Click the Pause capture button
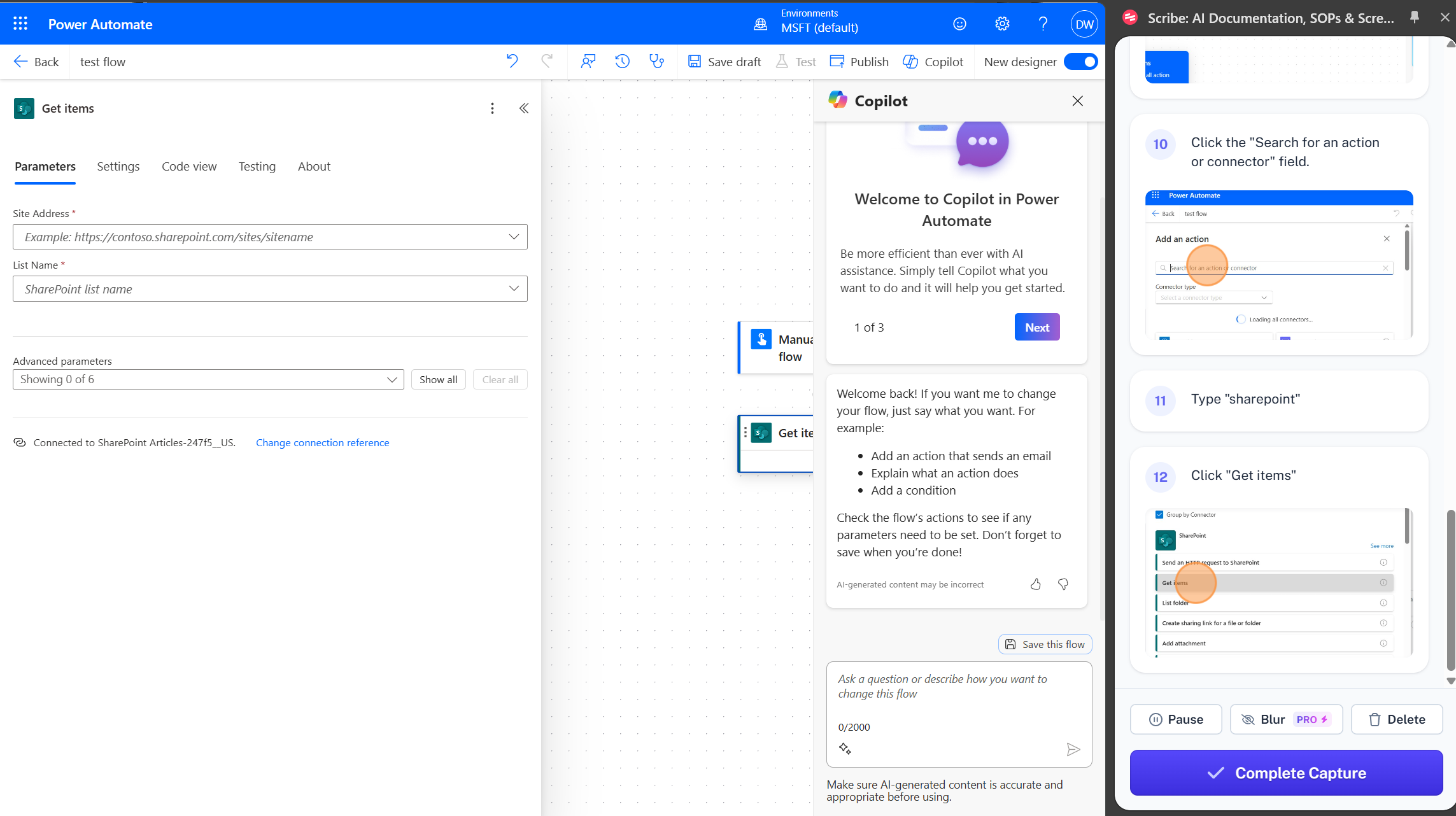Screen dimensions: 1456x816 tap(1176, 719)
